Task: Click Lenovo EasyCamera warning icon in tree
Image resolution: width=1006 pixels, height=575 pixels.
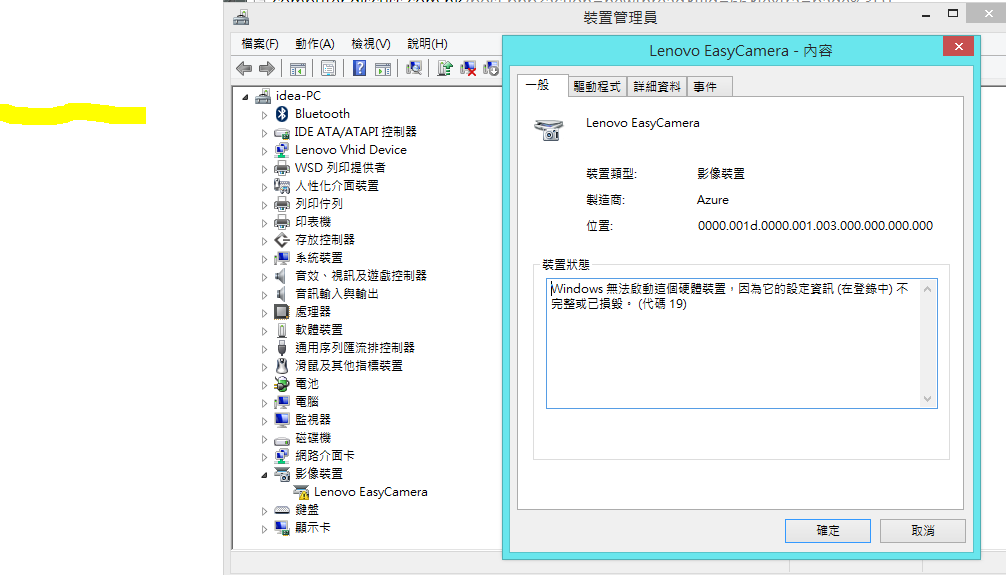Action: [x=301, y=492]
